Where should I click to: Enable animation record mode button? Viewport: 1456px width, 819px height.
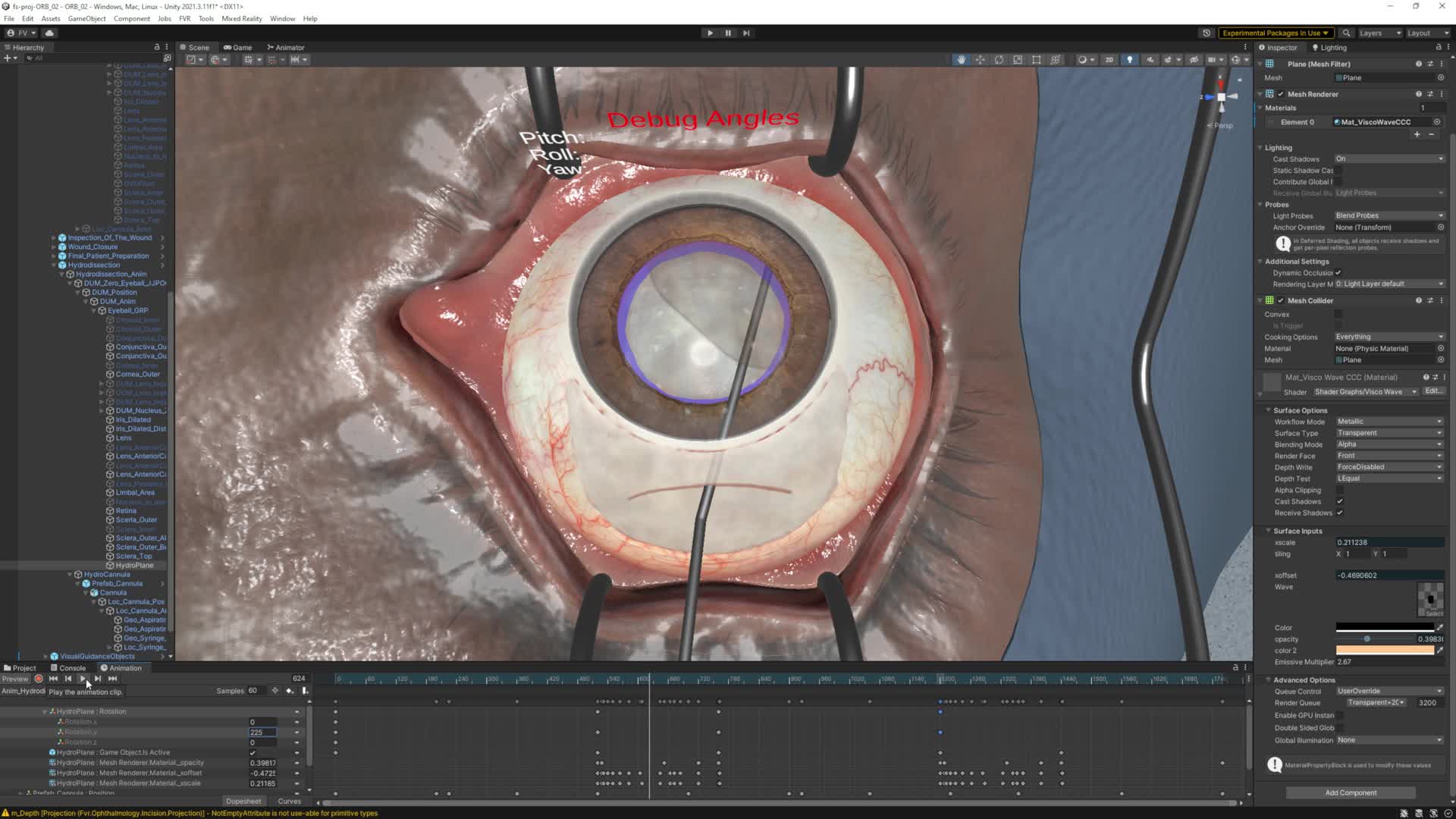tap(39, 679)
